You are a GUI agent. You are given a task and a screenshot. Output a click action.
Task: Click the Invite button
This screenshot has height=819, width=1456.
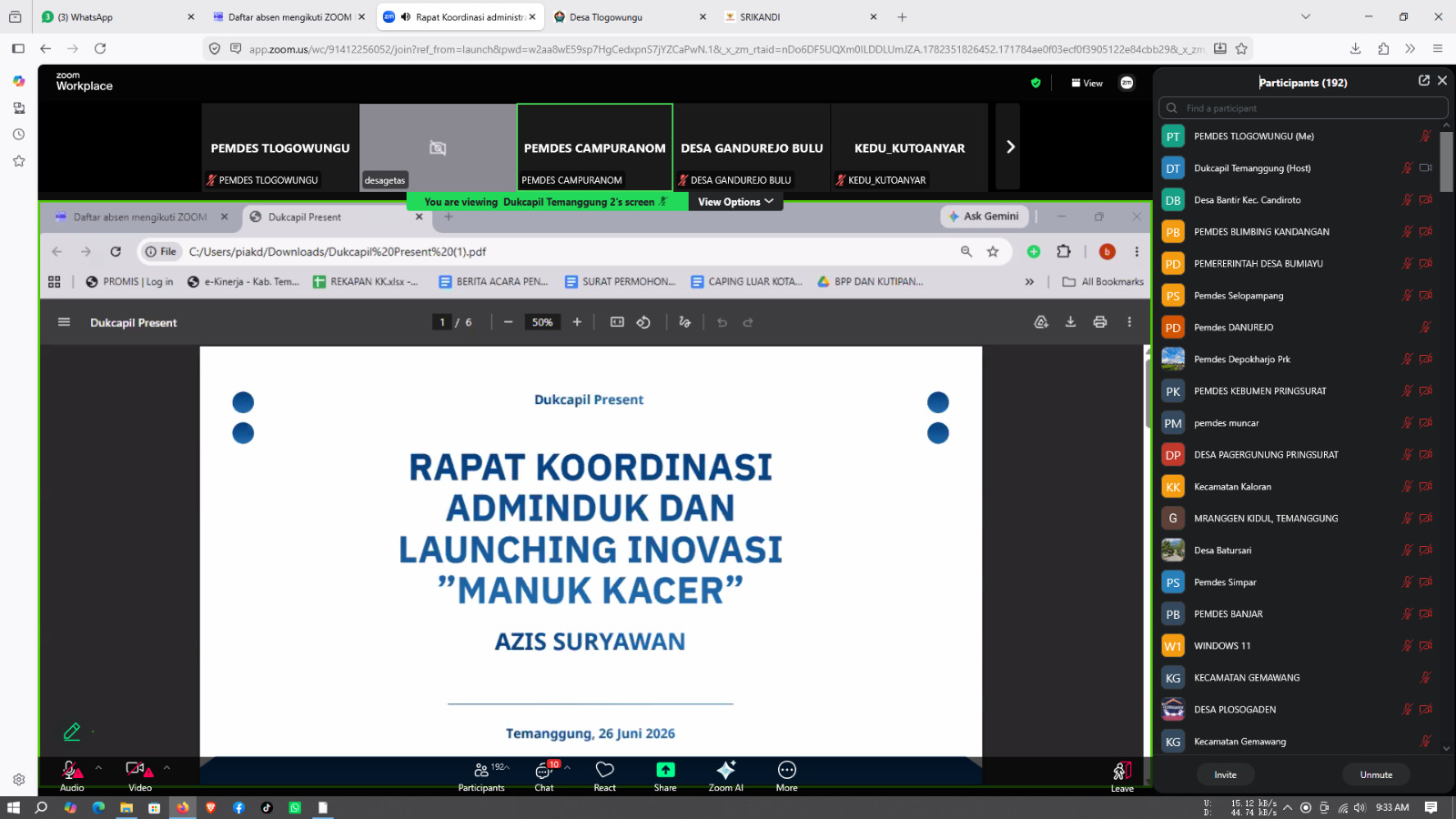(x=1225, y=774)
